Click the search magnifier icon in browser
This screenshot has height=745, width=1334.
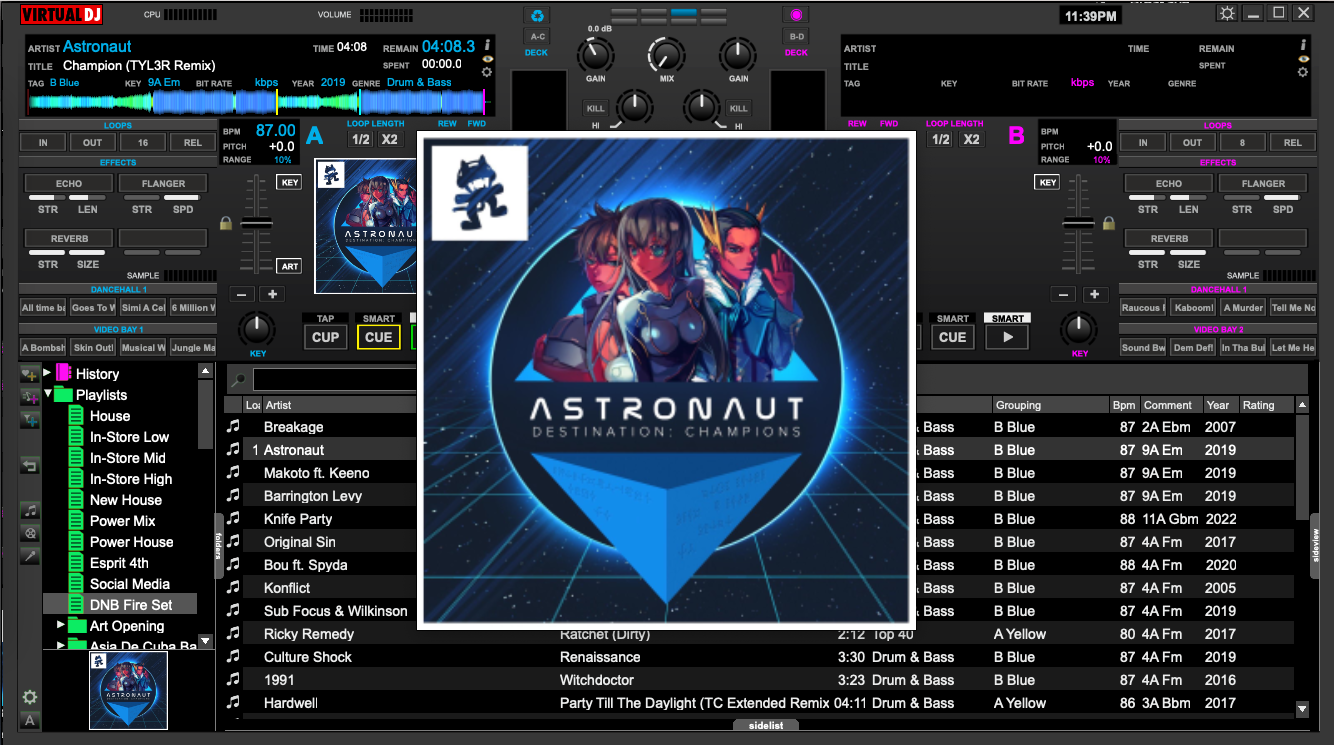pyautogui.click(x=239, y=379)
